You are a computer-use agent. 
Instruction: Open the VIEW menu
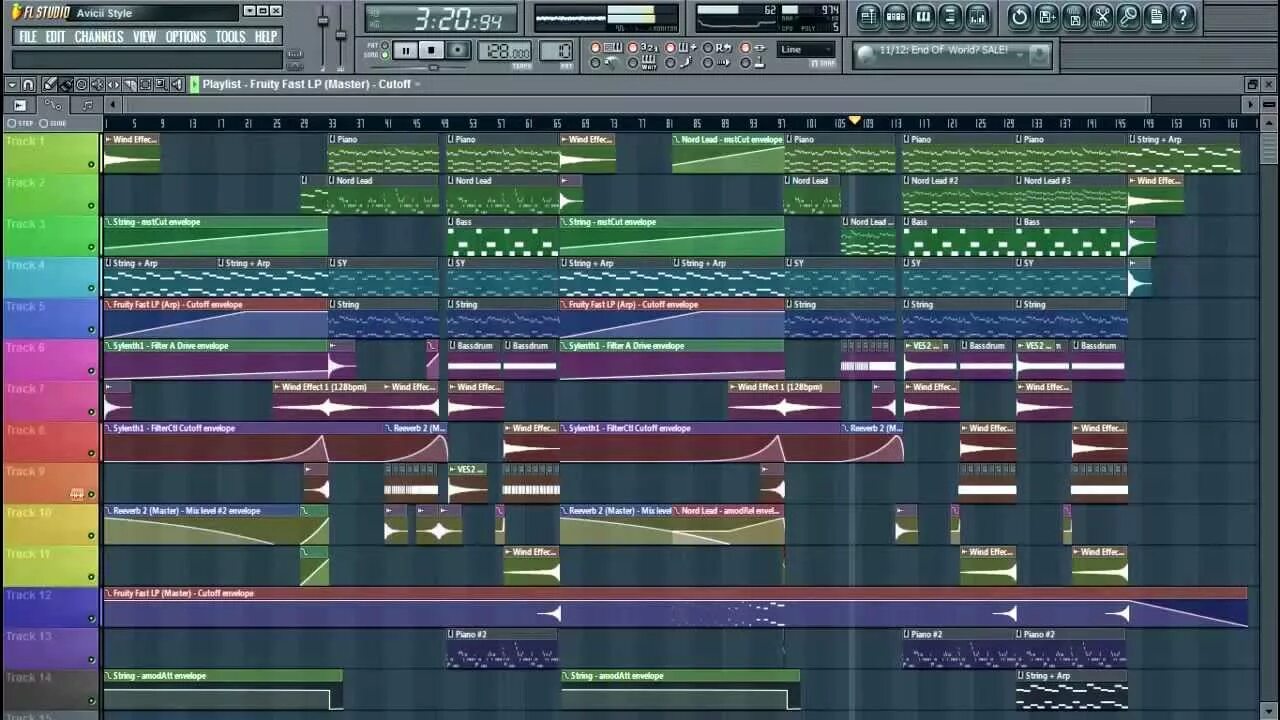(x=145, y=37)
